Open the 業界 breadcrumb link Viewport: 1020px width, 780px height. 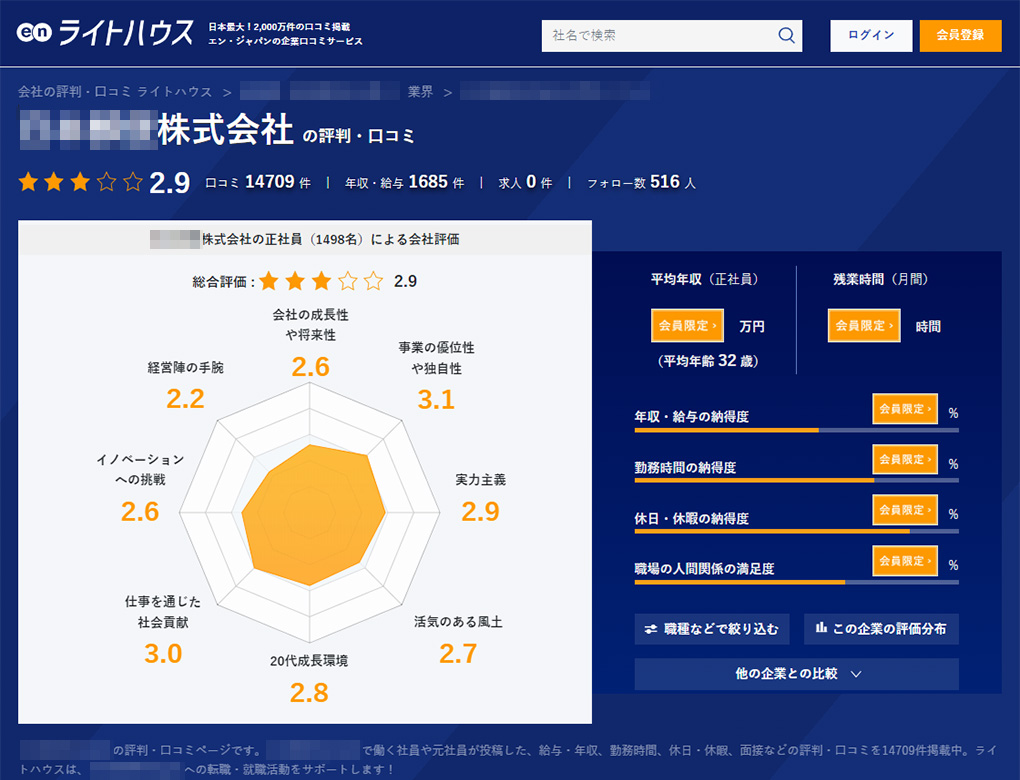(420, 92)
